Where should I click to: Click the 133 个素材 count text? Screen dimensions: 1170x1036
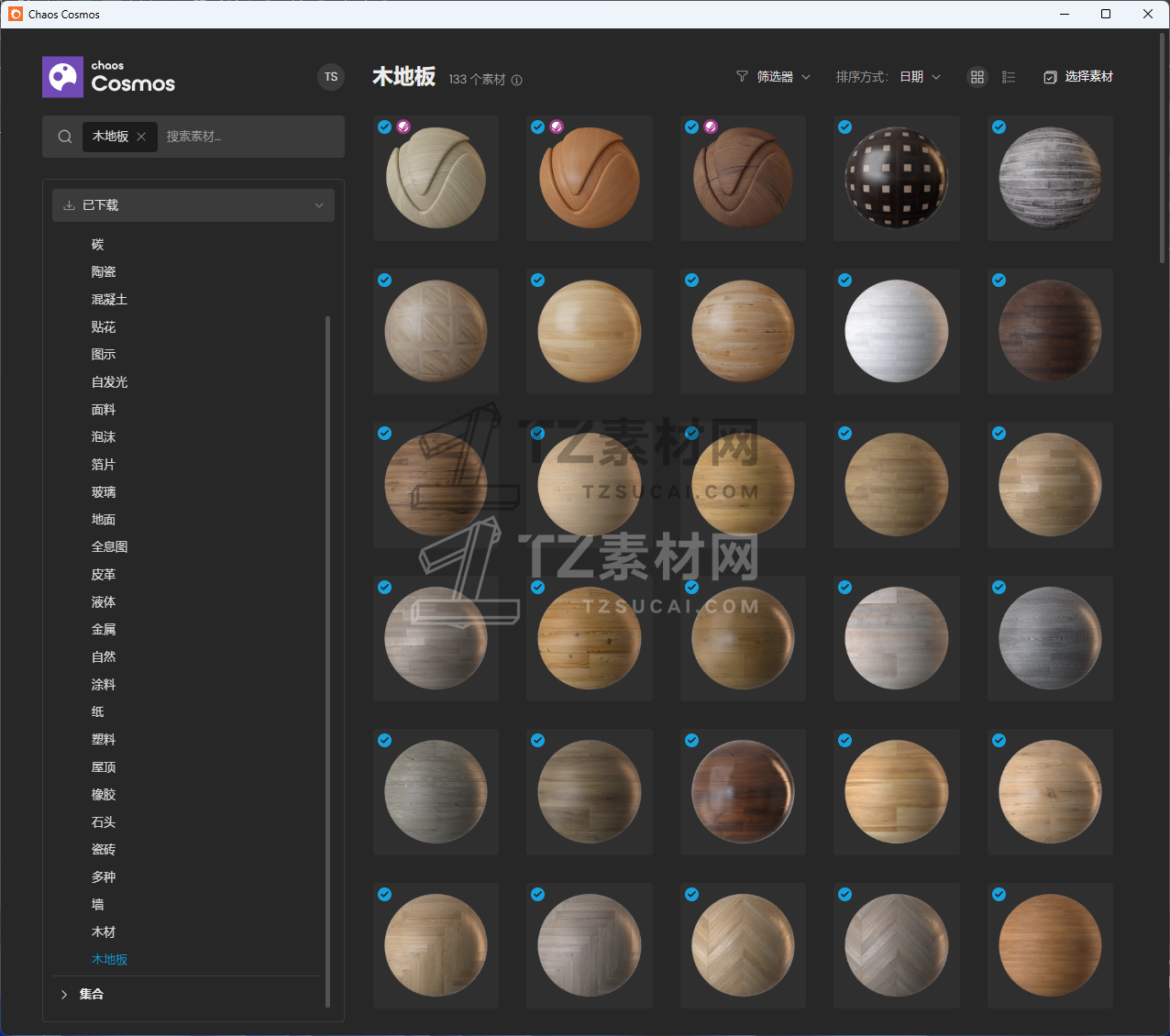(x=478, y=80)
